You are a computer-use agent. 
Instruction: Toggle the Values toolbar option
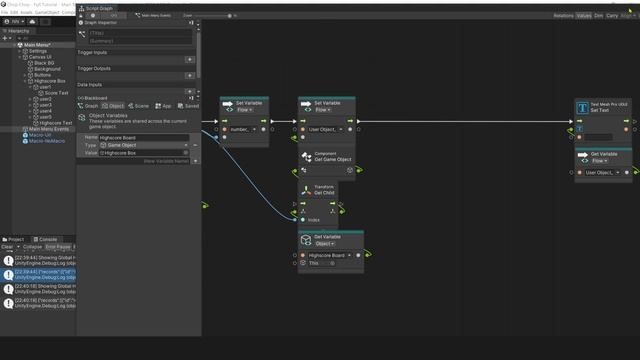584,16
